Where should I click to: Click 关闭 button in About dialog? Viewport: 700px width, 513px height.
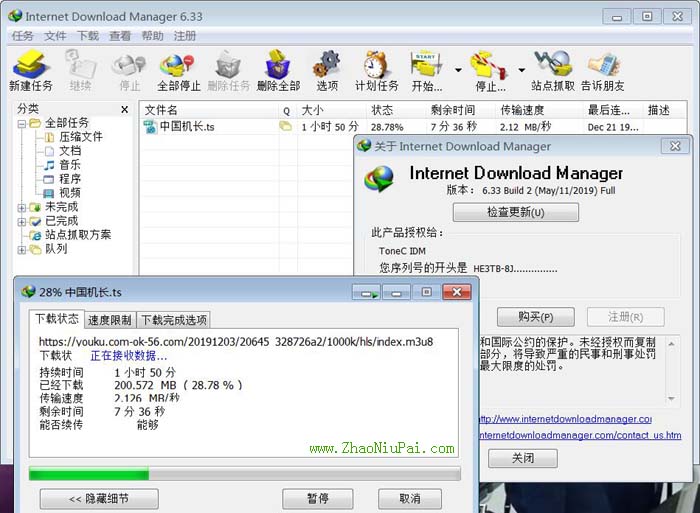pos(523,458)
